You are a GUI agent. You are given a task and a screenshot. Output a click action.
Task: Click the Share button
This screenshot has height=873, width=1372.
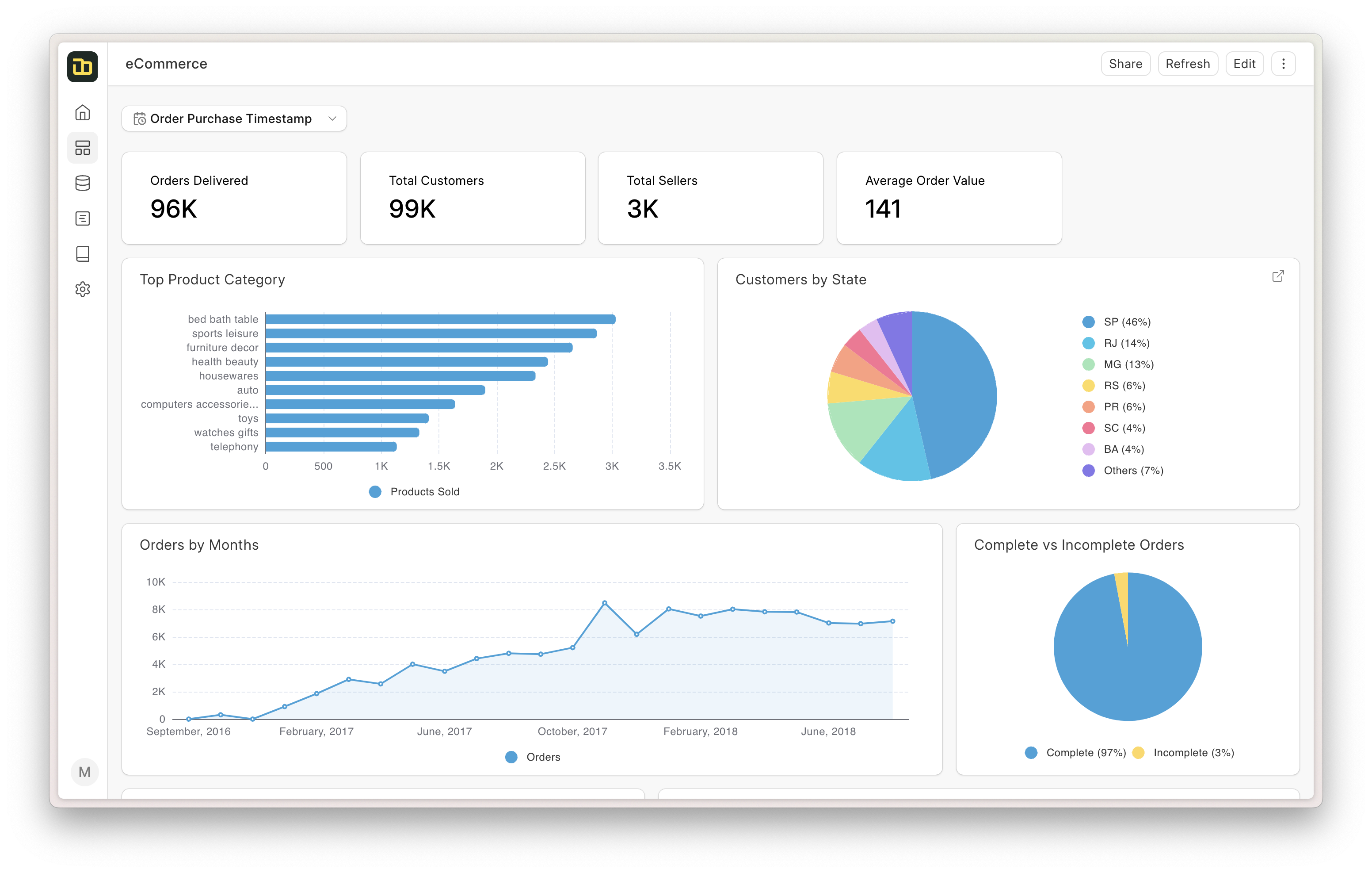[1125, 64]
